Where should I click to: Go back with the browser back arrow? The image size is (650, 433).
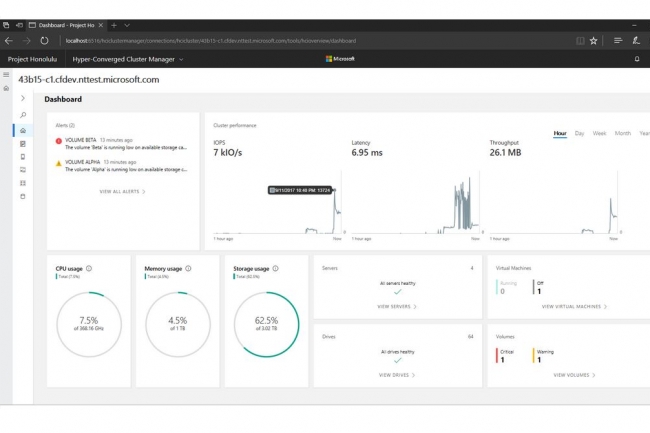[x=9, y=41]
